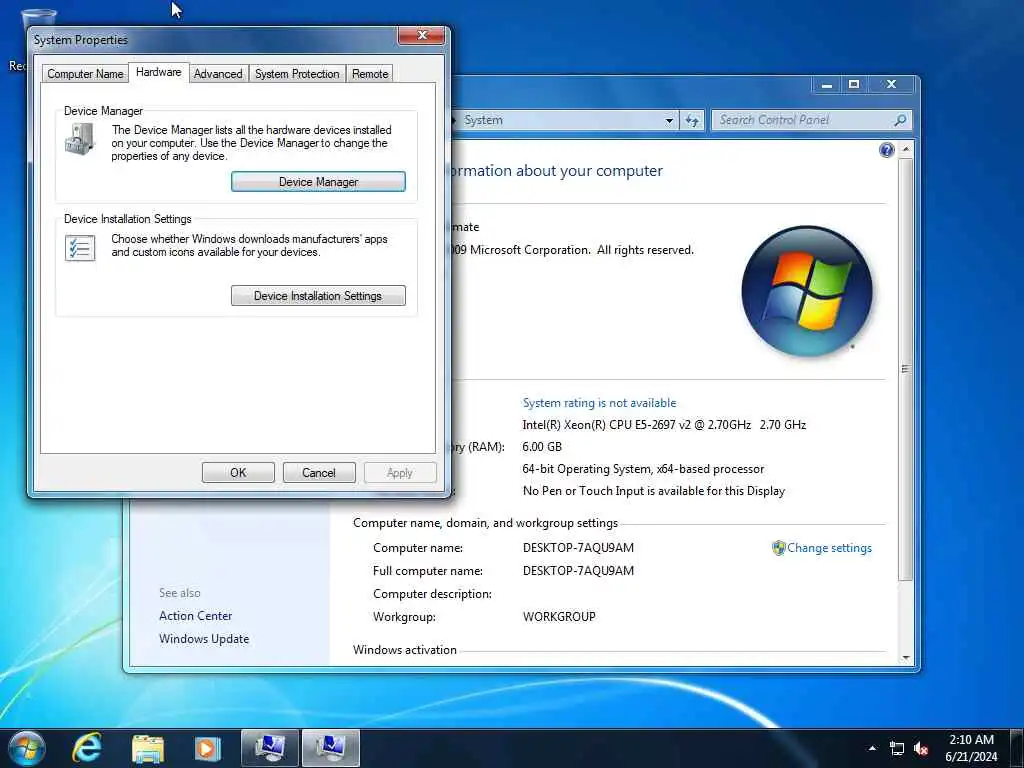Dismiss dialog with Cancel button
This screenshot has height=768, width=1024.
319,473
